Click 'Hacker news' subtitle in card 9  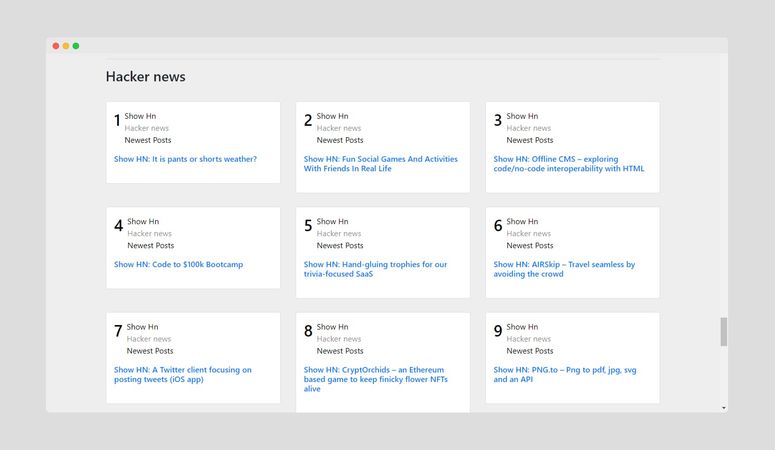pyautogui.click(x=528, y=339)
